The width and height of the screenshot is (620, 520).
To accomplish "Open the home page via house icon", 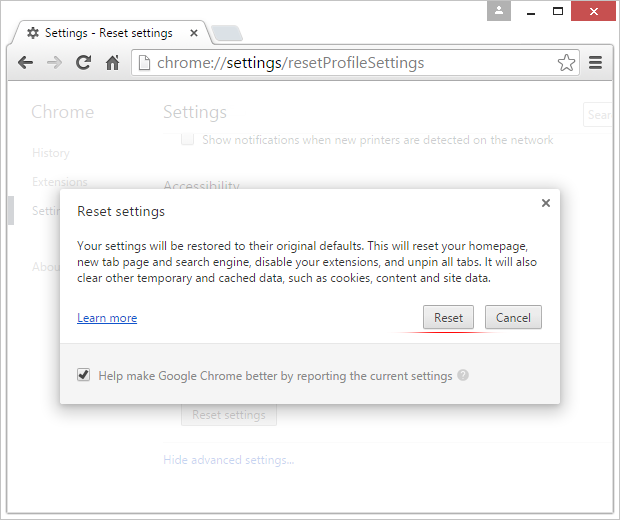I will 113,62.
